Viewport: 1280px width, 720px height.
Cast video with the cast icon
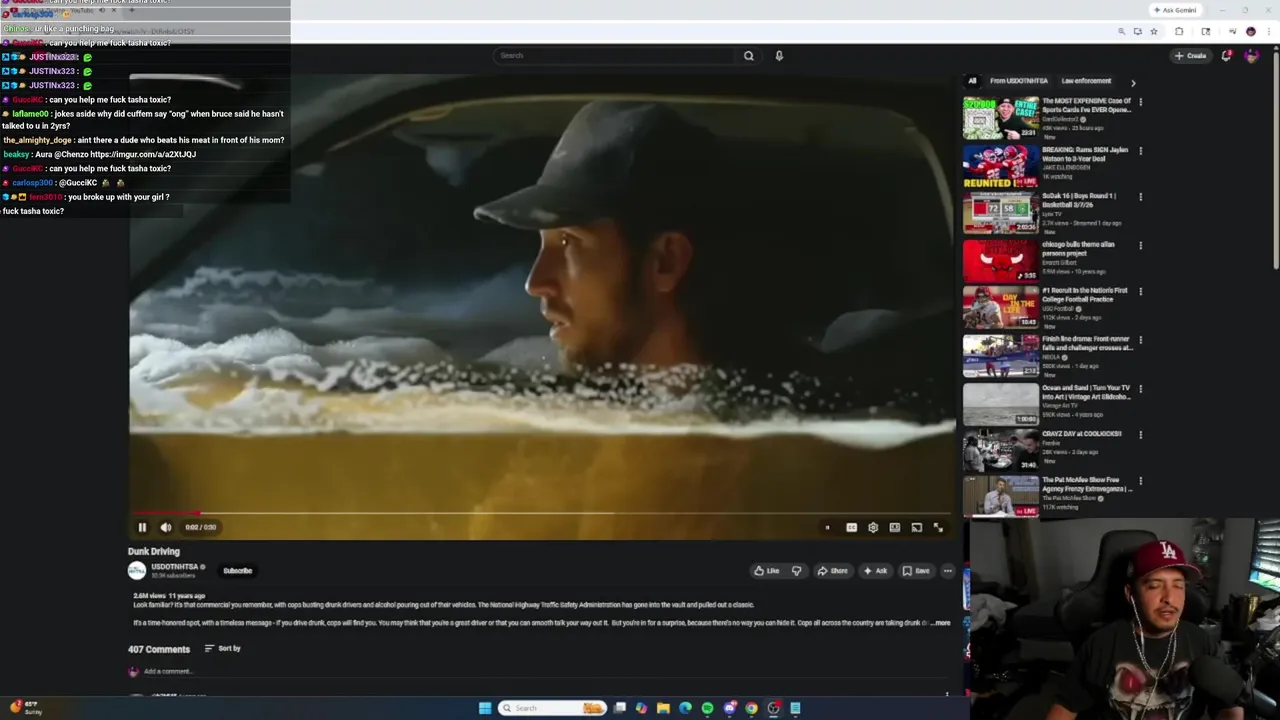(x=916, y=527)
